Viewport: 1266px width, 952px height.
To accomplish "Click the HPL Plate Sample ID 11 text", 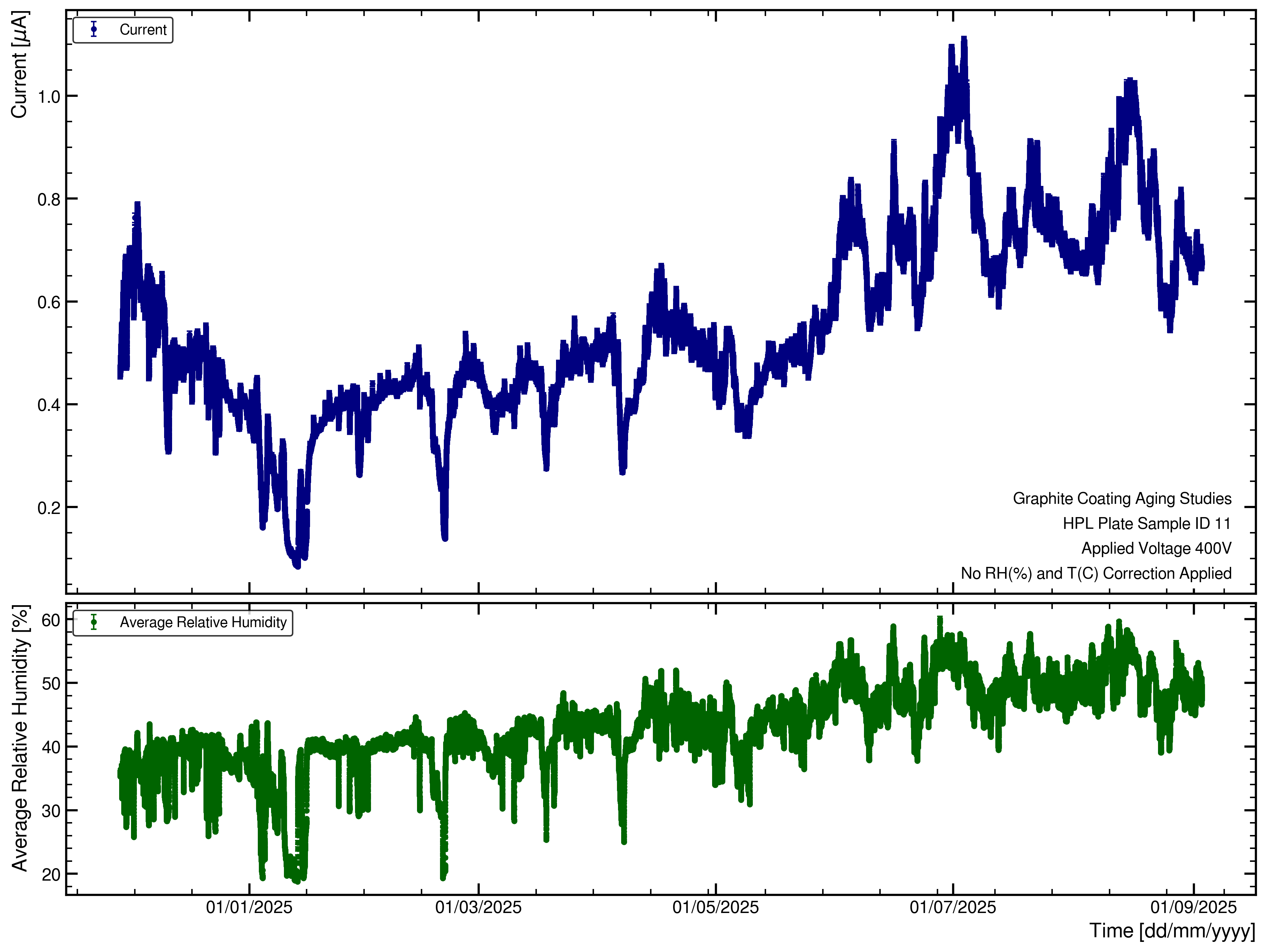I will 1147,523.
